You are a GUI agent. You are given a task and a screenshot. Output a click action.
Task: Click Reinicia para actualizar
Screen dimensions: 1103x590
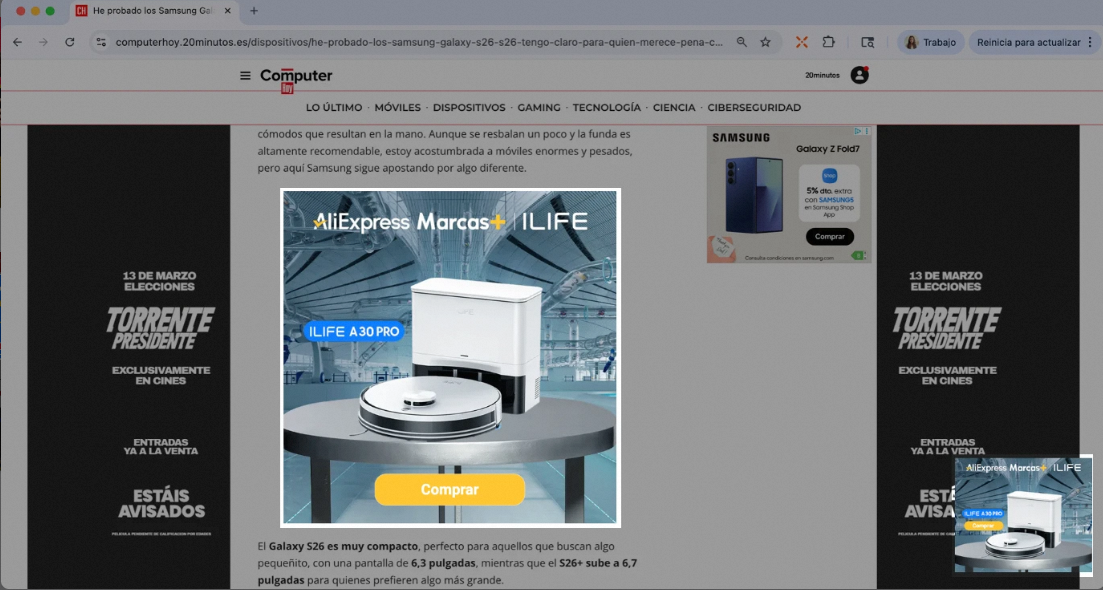(x=1028, y=42)
